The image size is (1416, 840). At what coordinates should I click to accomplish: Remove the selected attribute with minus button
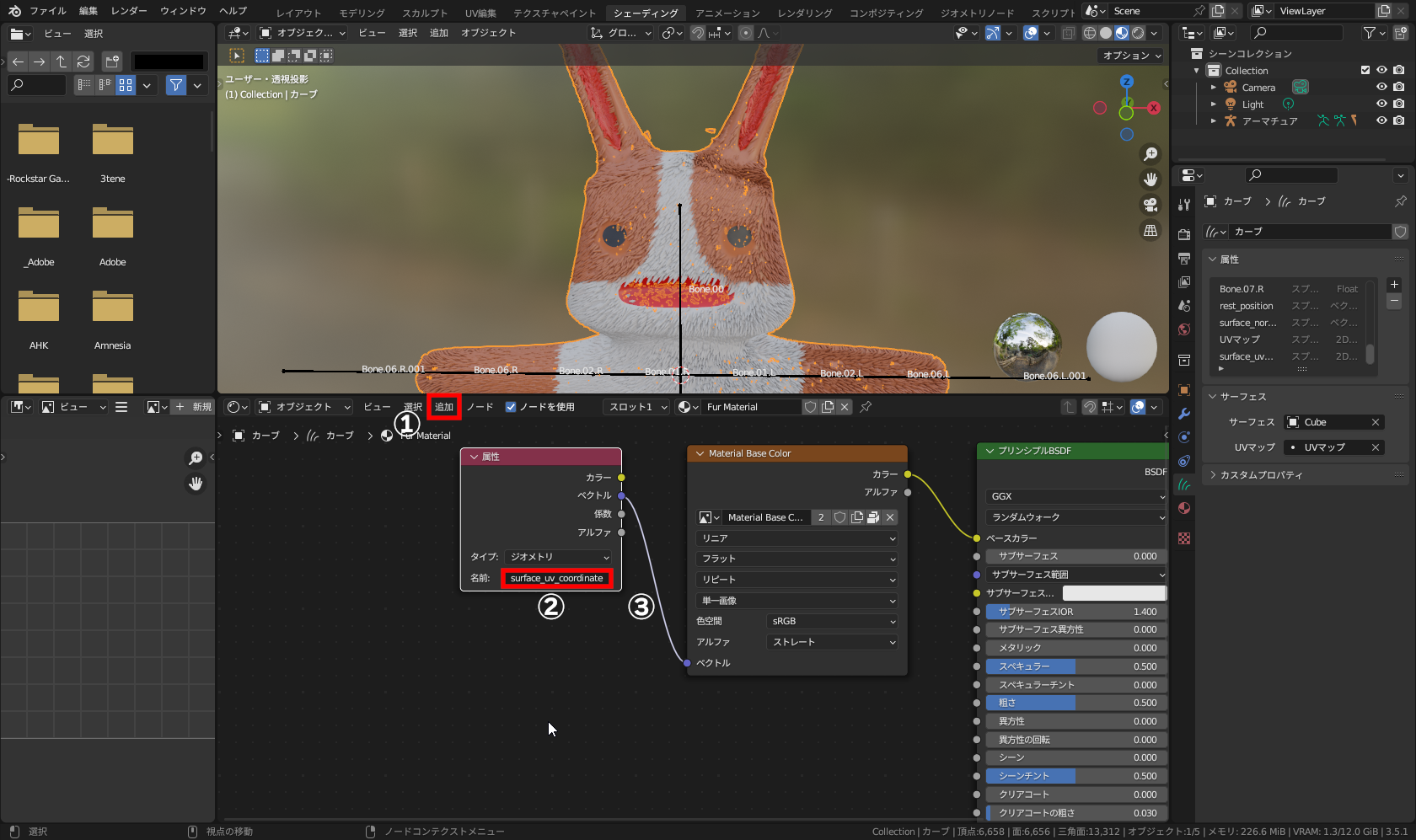click(1394, 301)
